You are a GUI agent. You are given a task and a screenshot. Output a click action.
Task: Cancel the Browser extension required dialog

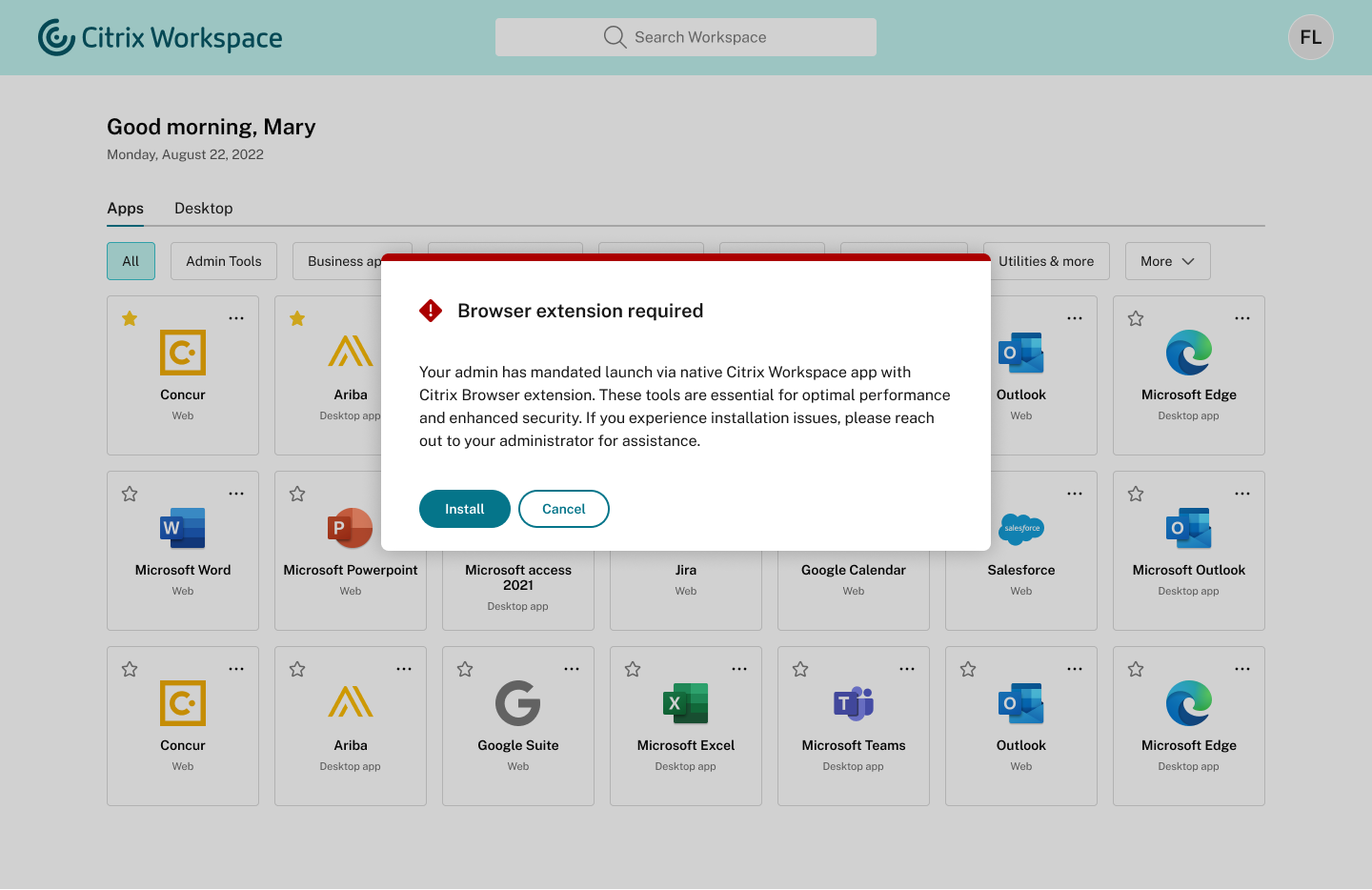coord(564,509)
